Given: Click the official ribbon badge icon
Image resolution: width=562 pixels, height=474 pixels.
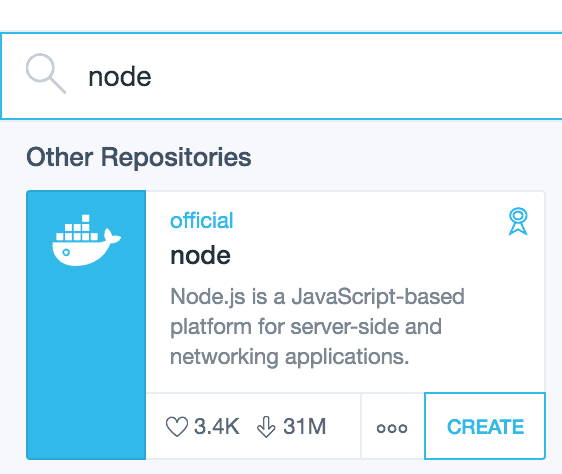Looking at the screenshot, I should pyautogui.click(x=518, y=221).
